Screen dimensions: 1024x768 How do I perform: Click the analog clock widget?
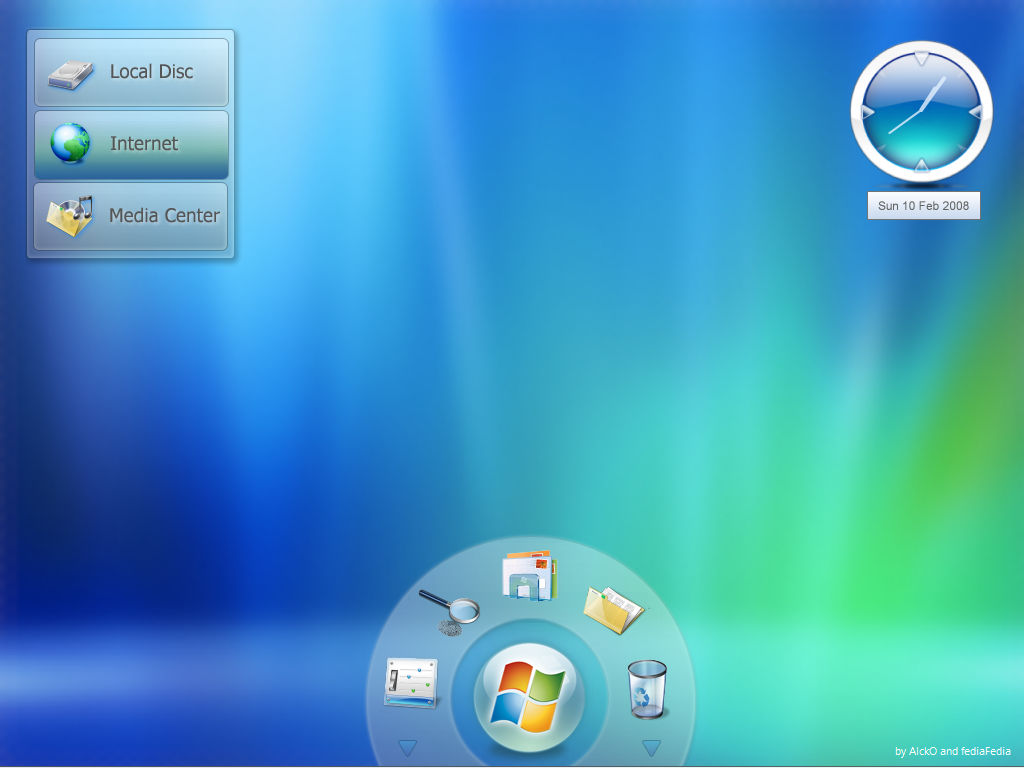coord(921,112)
